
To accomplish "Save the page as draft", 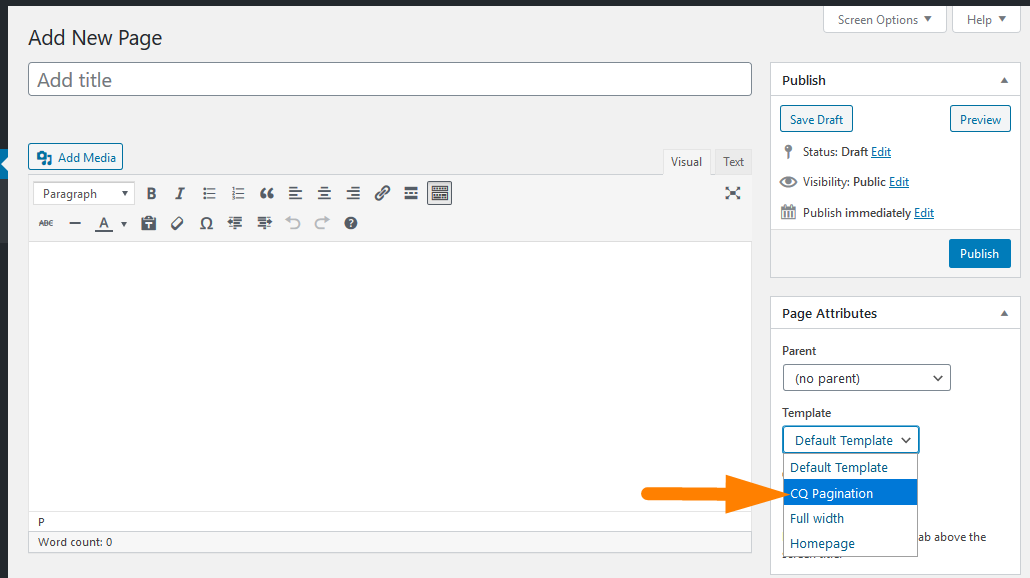I will (816, 119).
